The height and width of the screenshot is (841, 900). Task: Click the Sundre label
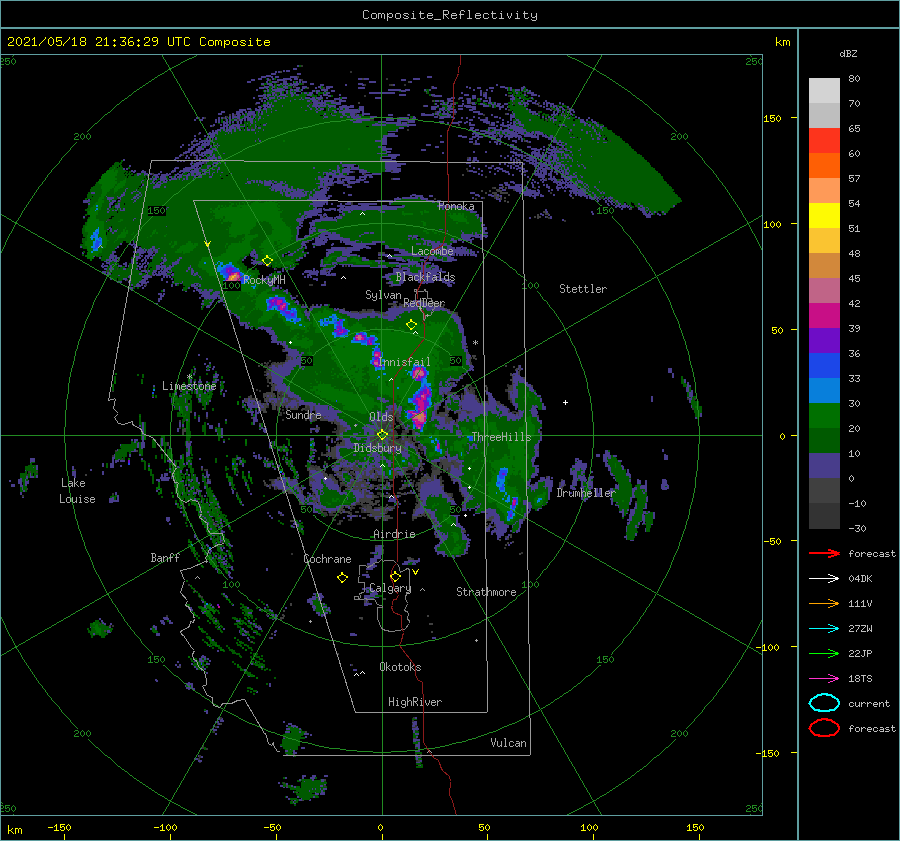click(303, 414)
